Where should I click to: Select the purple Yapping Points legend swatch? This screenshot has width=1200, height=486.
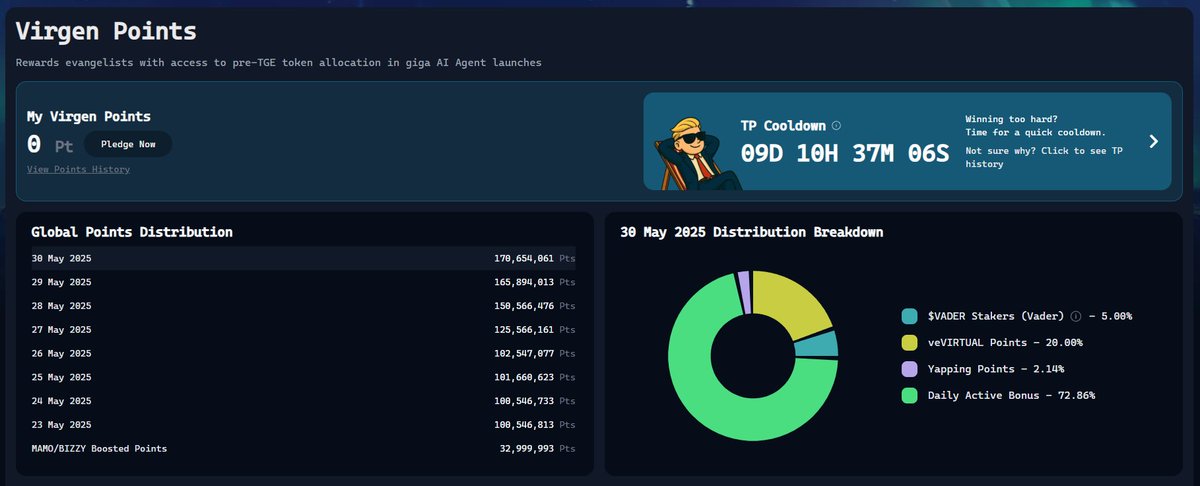[x=909, y=369]
